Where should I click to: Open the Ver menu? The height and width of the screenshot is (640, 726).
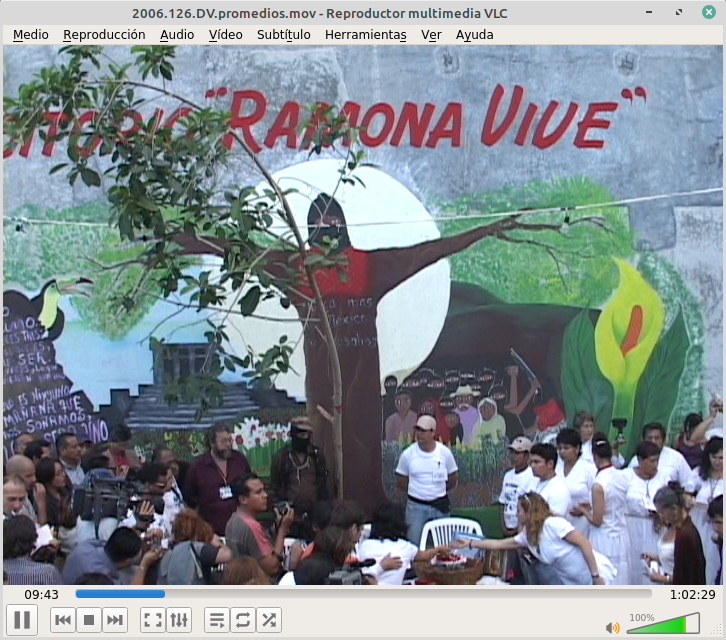[x=431, y=35]
